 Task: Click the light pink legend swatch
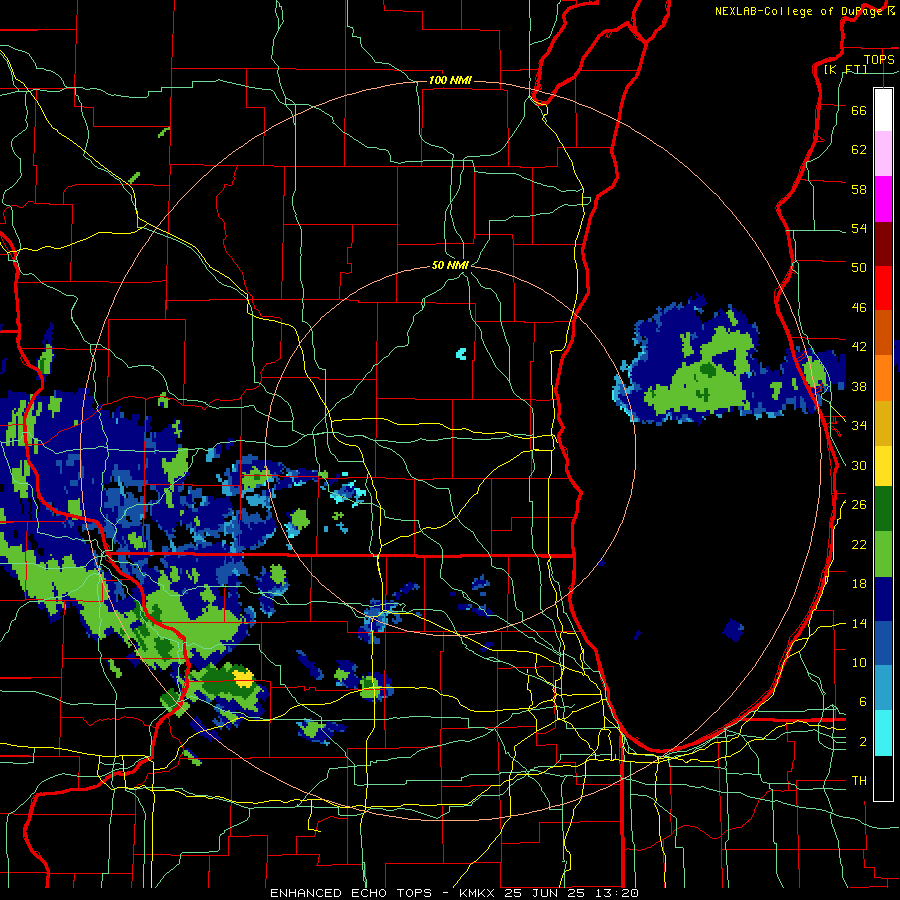[883, 154]
